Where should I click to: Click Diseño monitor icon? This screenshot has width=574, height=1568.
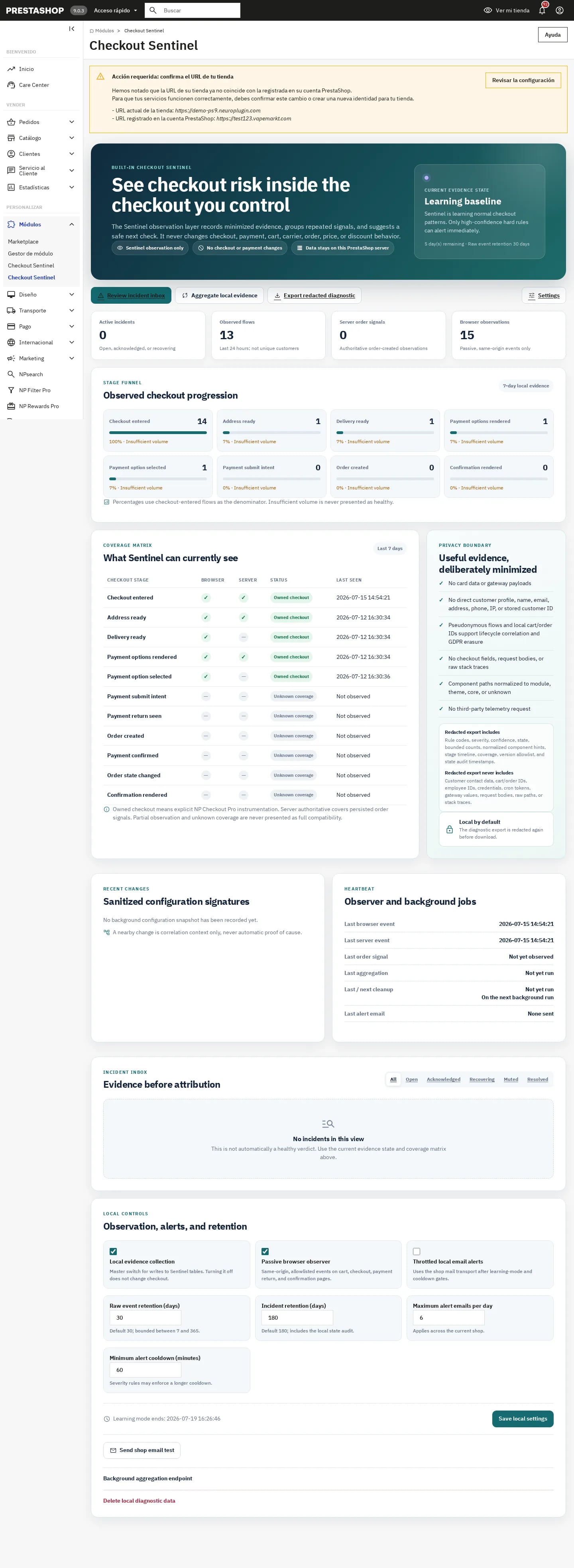point(11,295)
